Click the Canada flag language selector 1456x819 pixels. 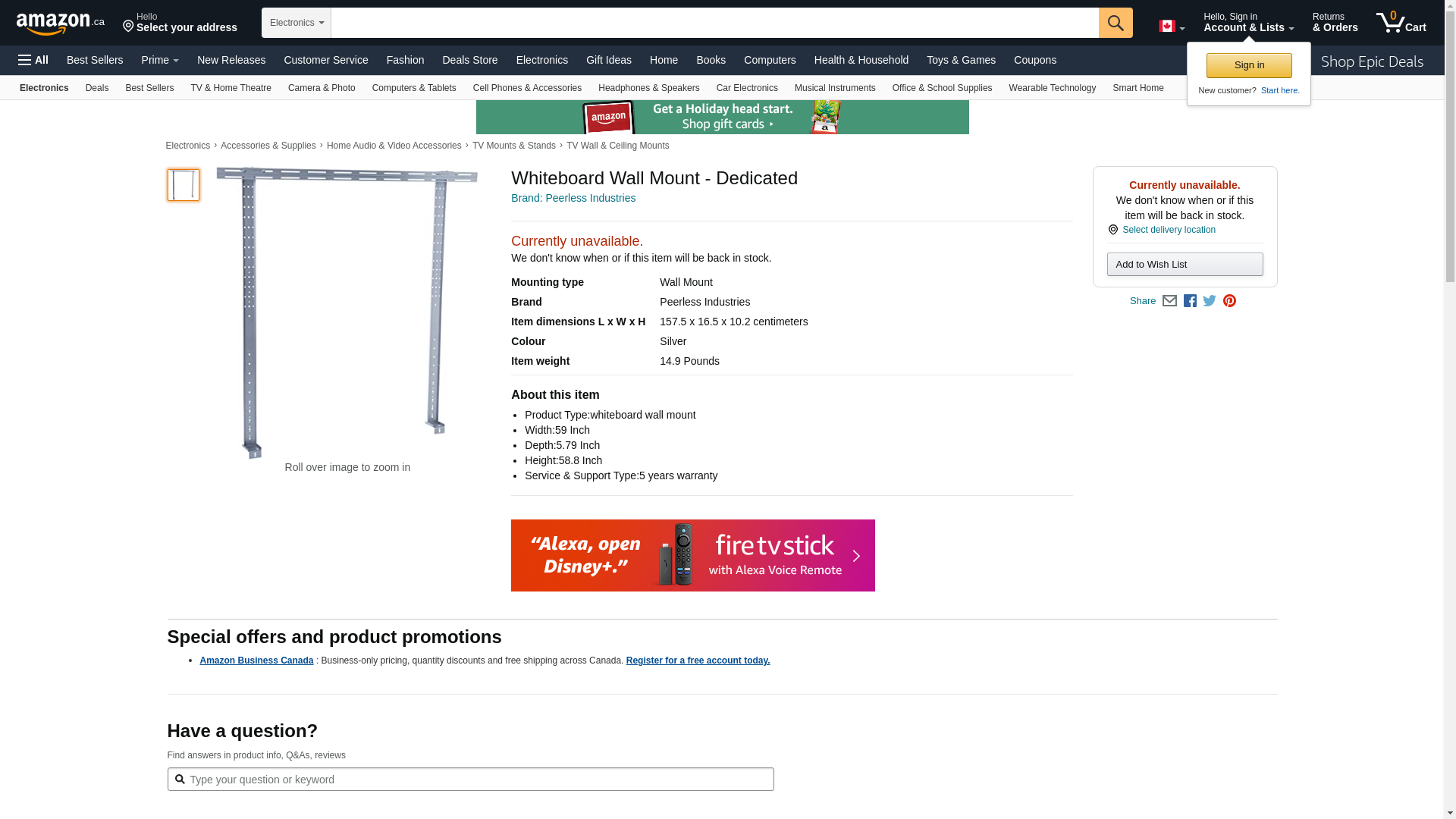click(1171, 27)
